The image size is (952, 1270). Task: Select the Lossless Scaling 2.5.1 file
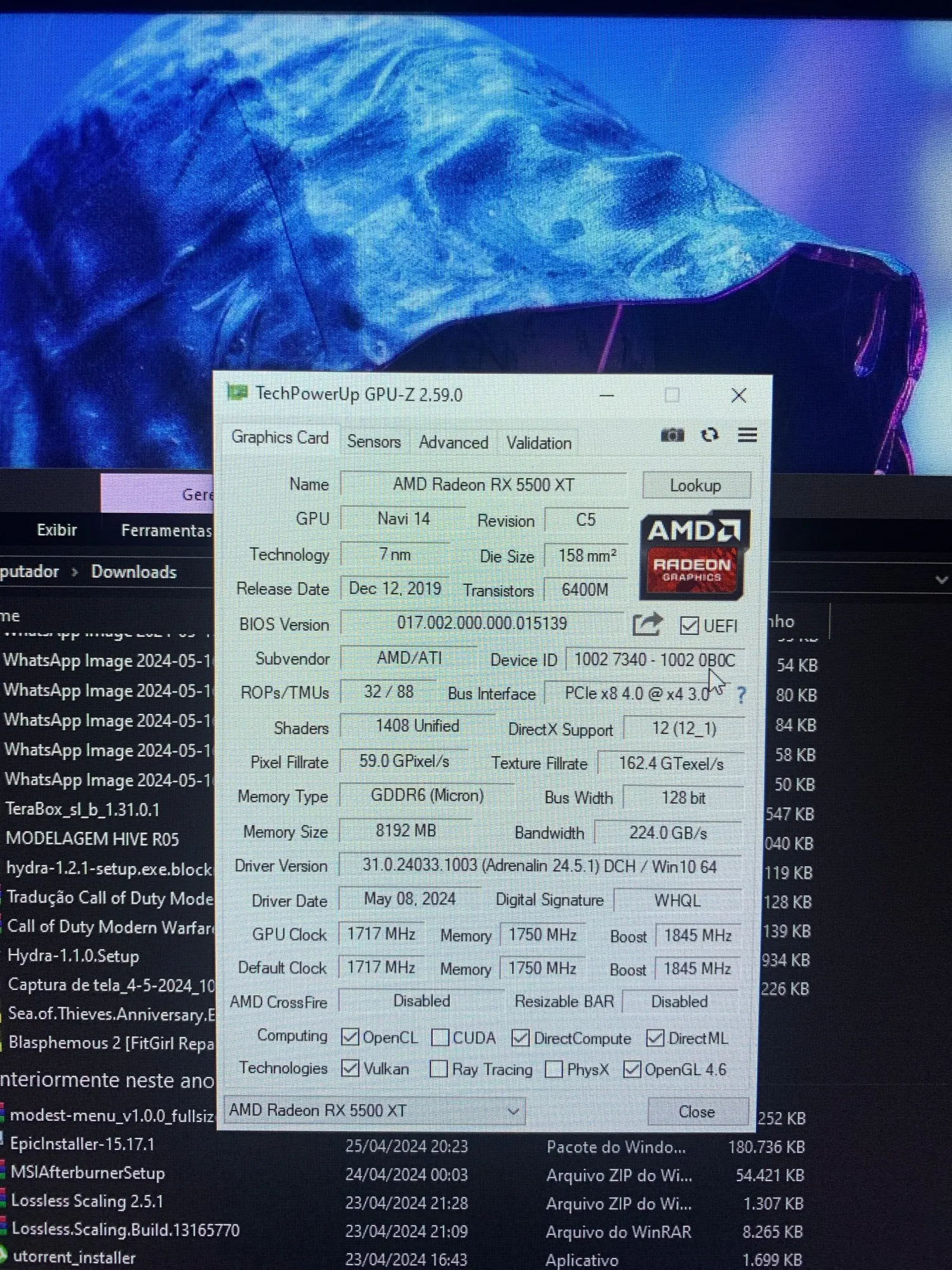pyautogui.click(x=87, y=1201)
